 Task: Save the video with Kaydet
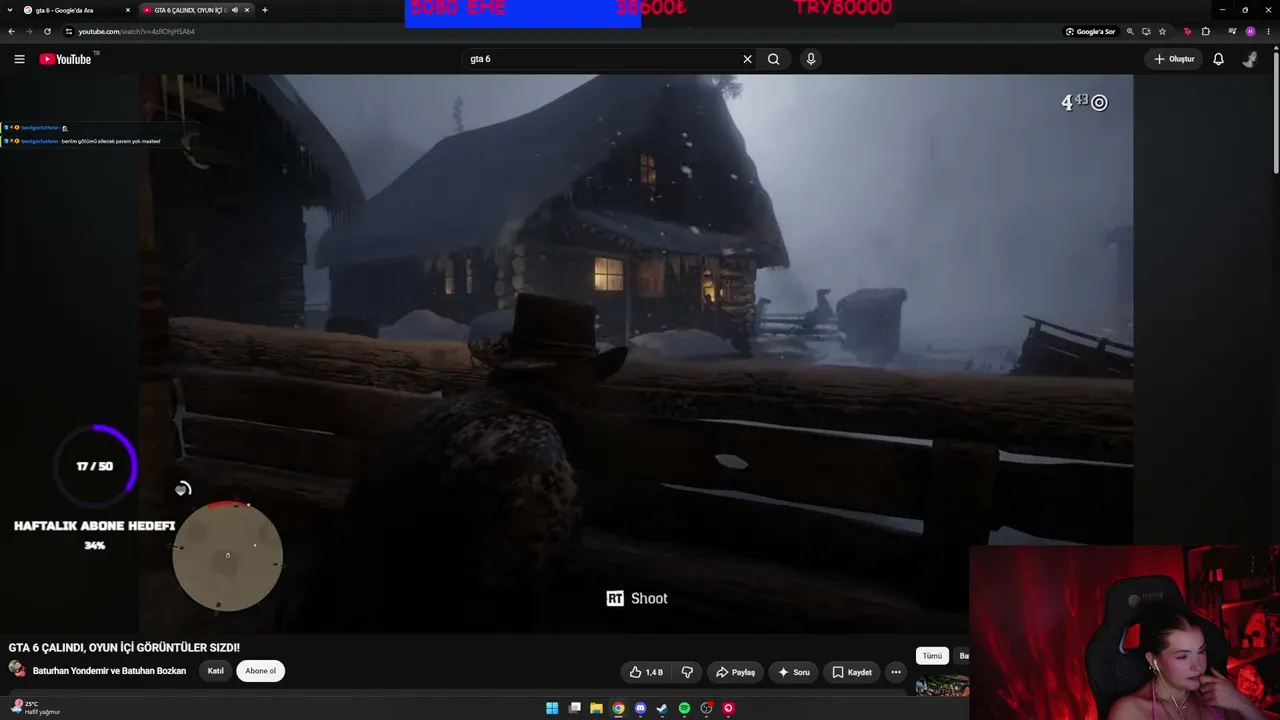coord(852,672)
